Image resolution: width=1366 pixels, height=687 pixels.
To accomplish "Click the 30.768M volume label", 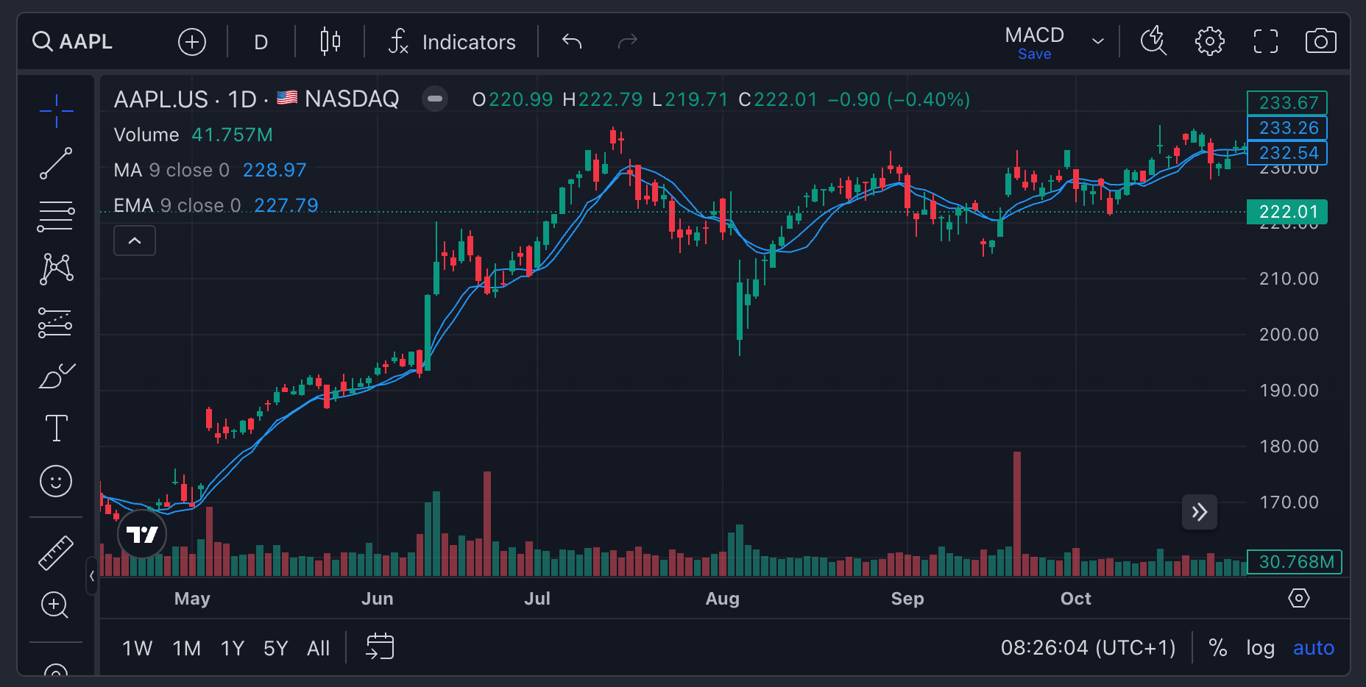I will (x=1295, y=562).
